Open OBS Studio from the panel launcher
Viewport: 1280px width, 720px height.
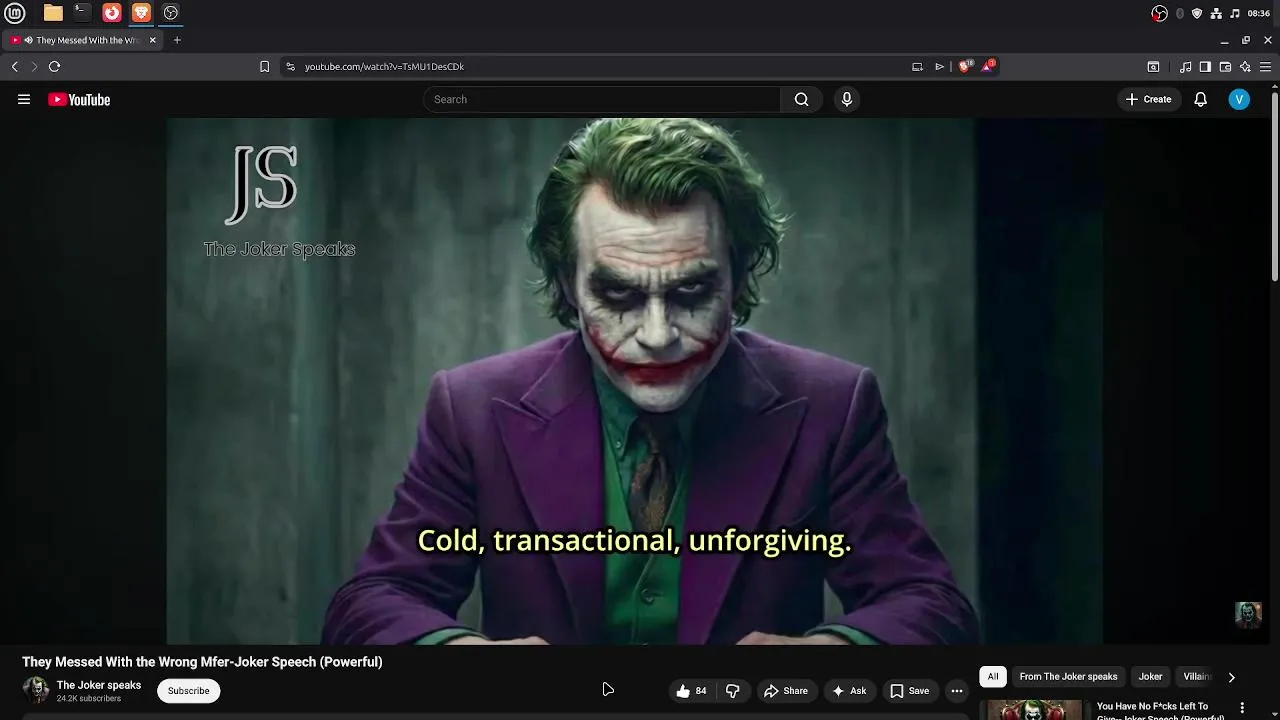pos(171,13)
